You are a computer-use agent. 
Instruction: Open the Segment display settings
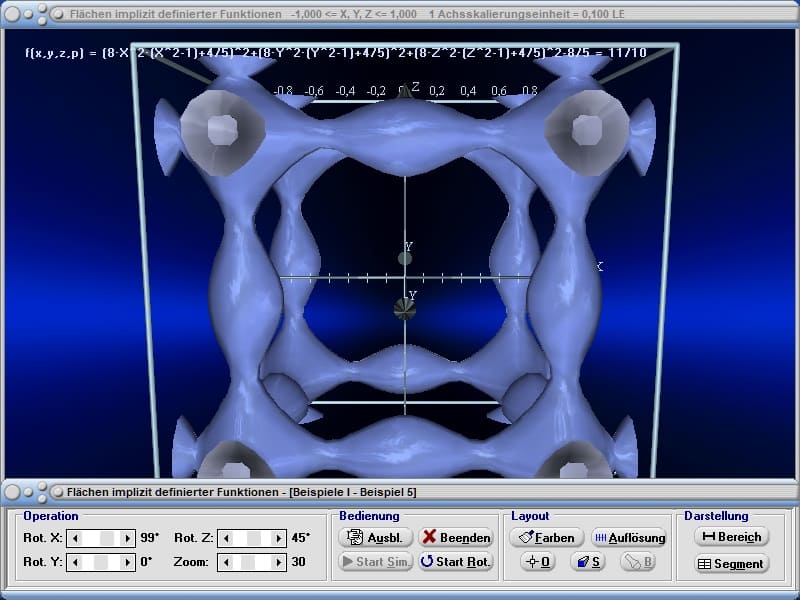(731, 564)
